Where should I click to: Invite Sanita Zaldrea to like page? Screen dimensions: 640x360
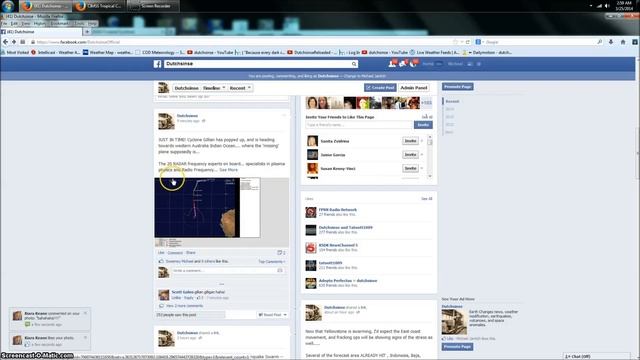(410, 141)
